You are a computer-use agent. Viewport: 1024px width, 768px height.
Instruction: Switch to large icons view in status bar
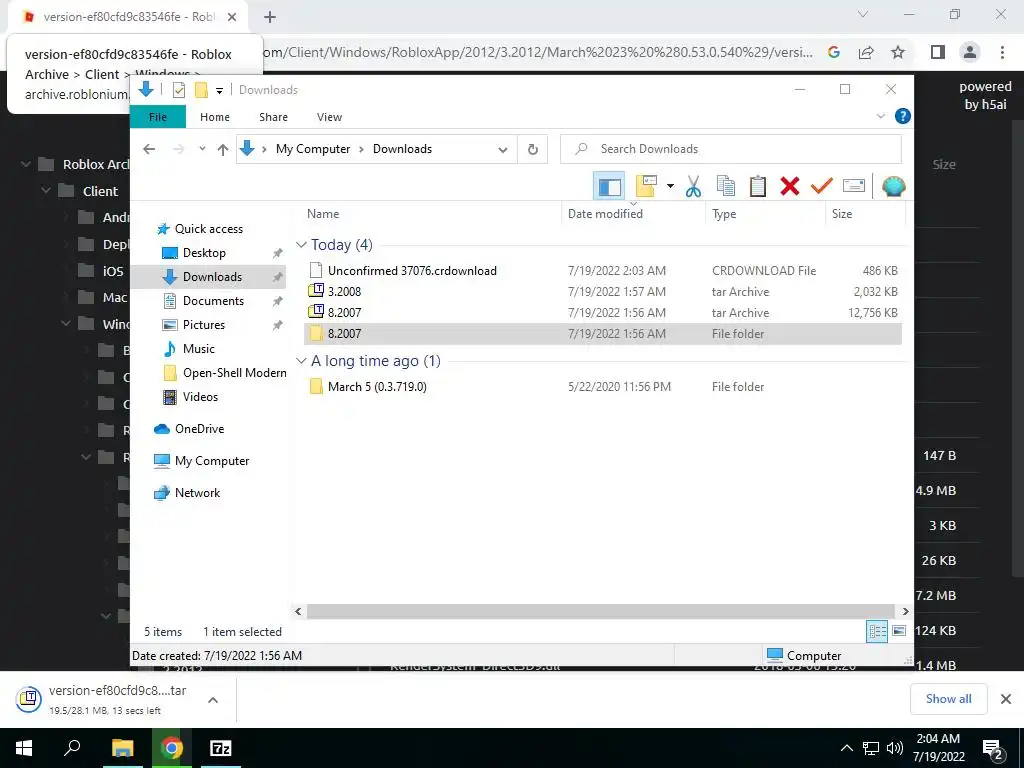899,631
